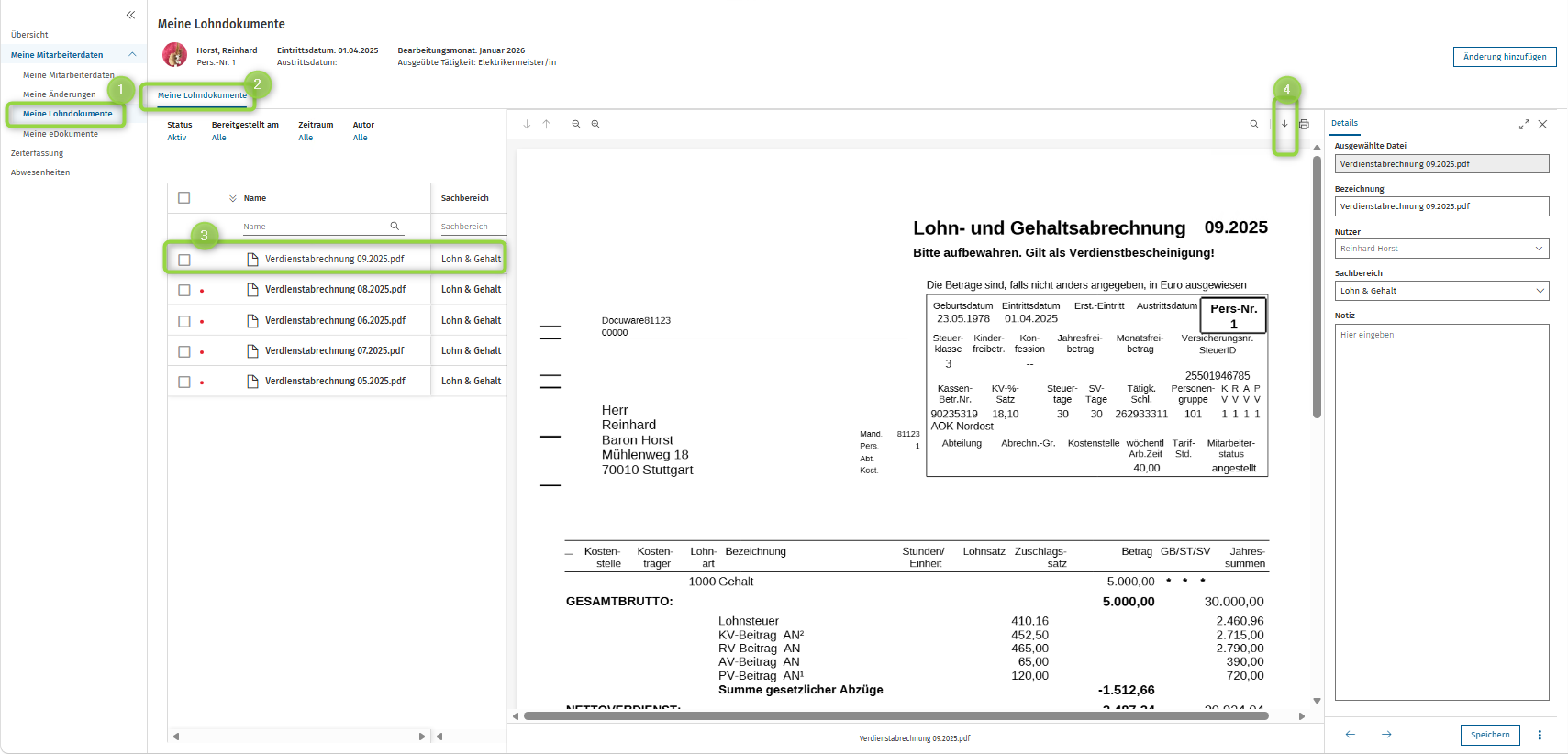
Task: Check the box for Verdienstabrechnung 05.2025.pdf
Action: [x=184, y=382]
